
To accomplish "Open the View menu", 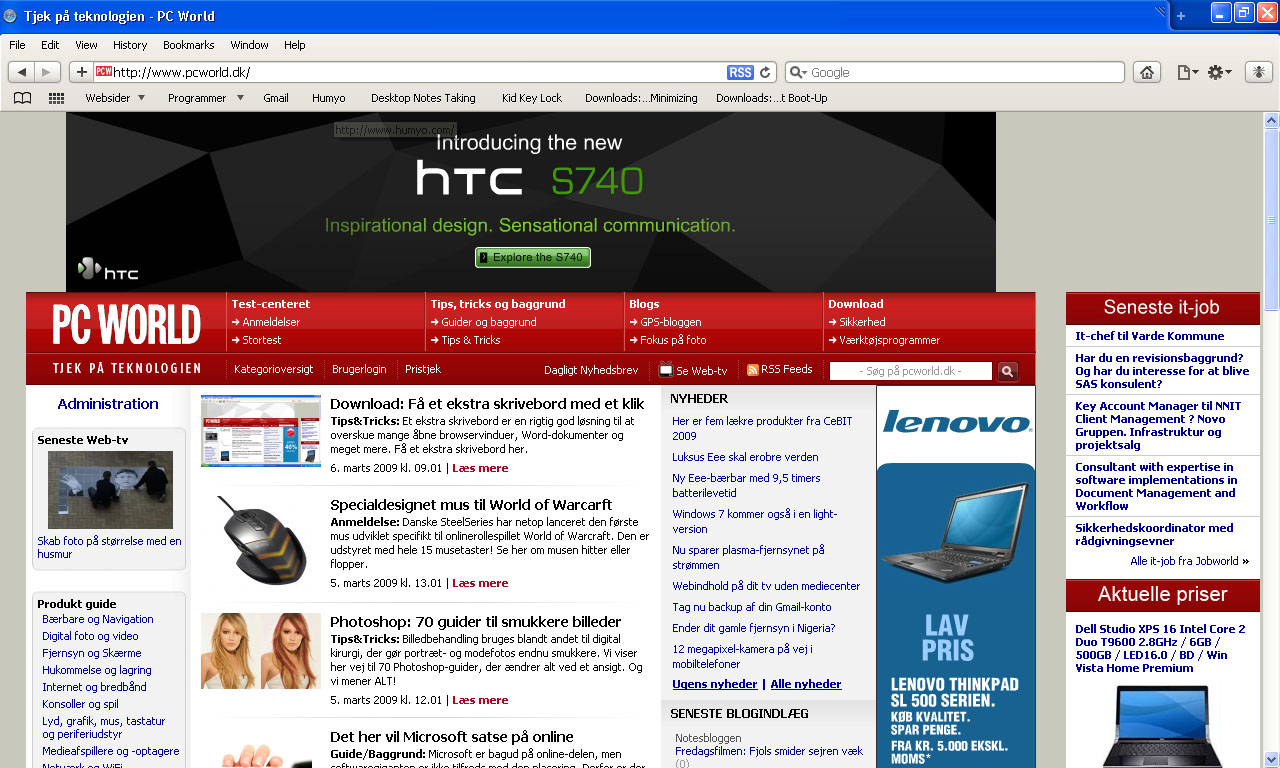I will [86, 45].
